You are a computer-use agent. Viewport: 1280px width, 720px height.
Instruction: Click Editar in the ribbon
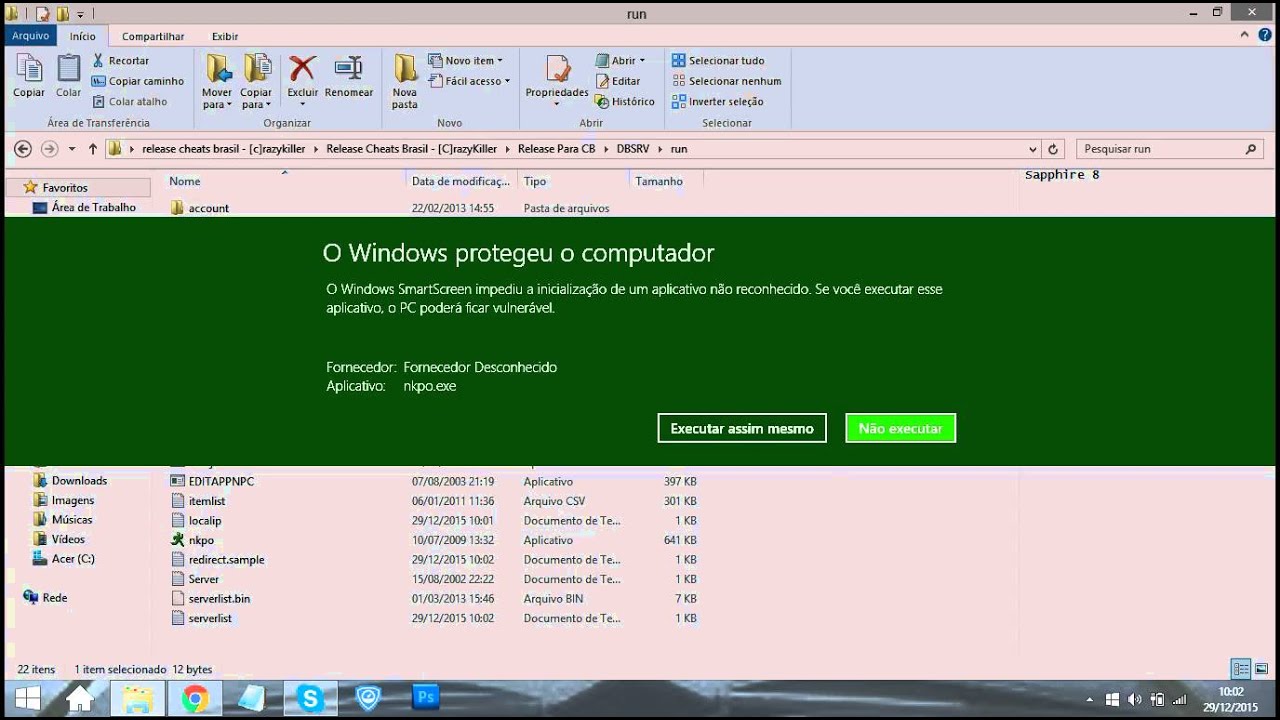pyautogui.click(x=618, y=81)
